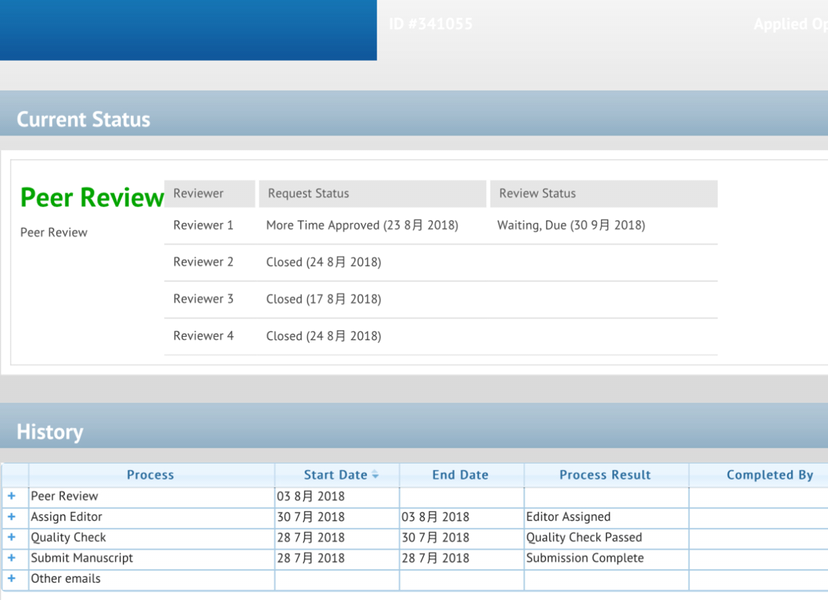
Task: Expand the Peer Review history row
Action: coord(12,496)
